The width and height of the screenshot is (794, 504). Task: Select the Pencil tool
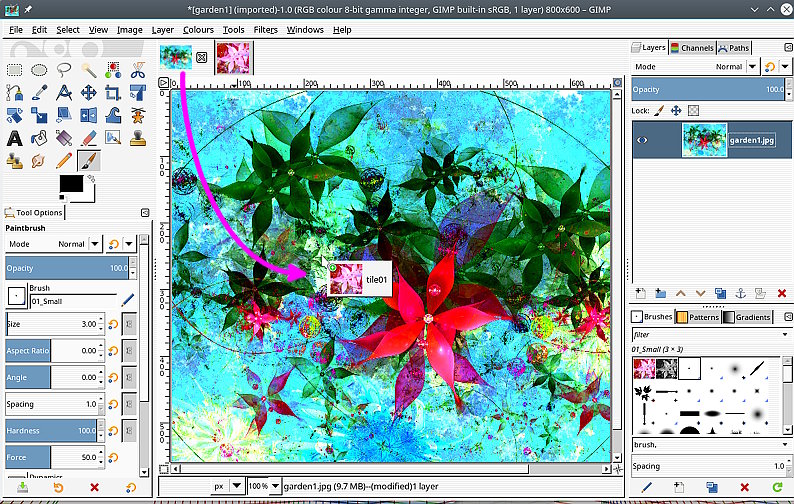pyautogui.click(x=64, y=161)
